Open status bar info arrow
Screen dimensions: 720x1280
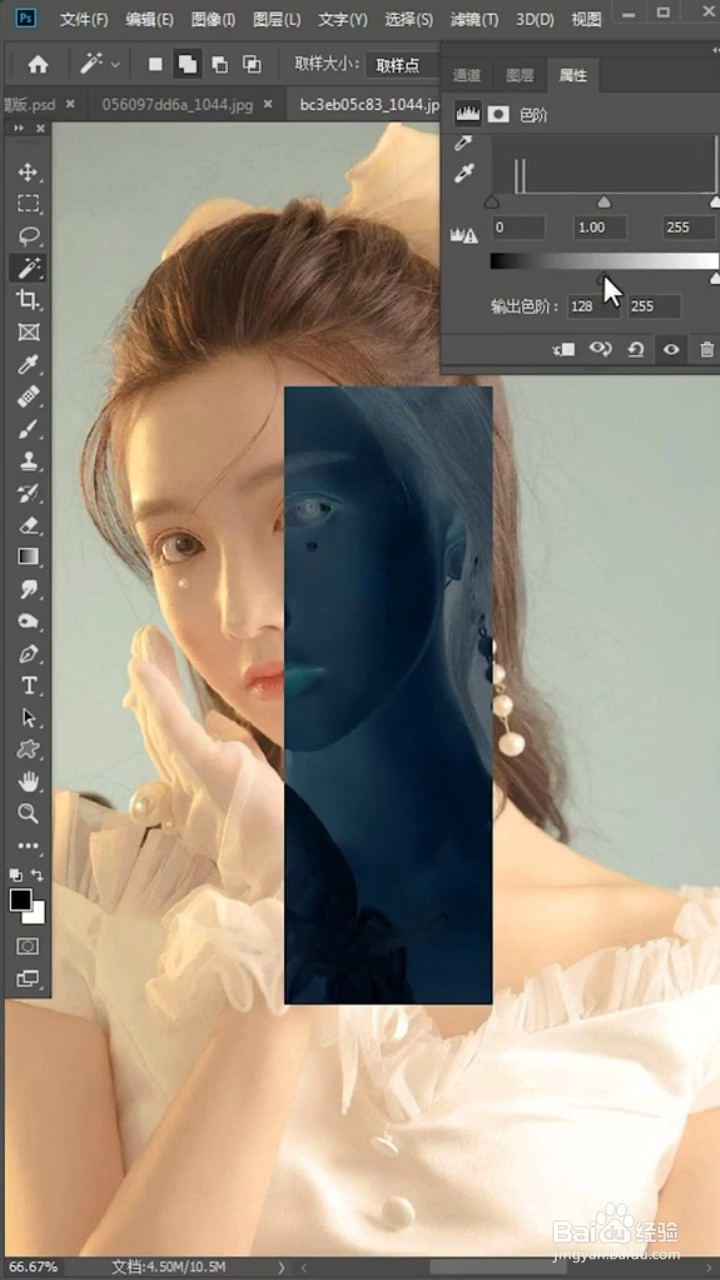[279, 1266]
